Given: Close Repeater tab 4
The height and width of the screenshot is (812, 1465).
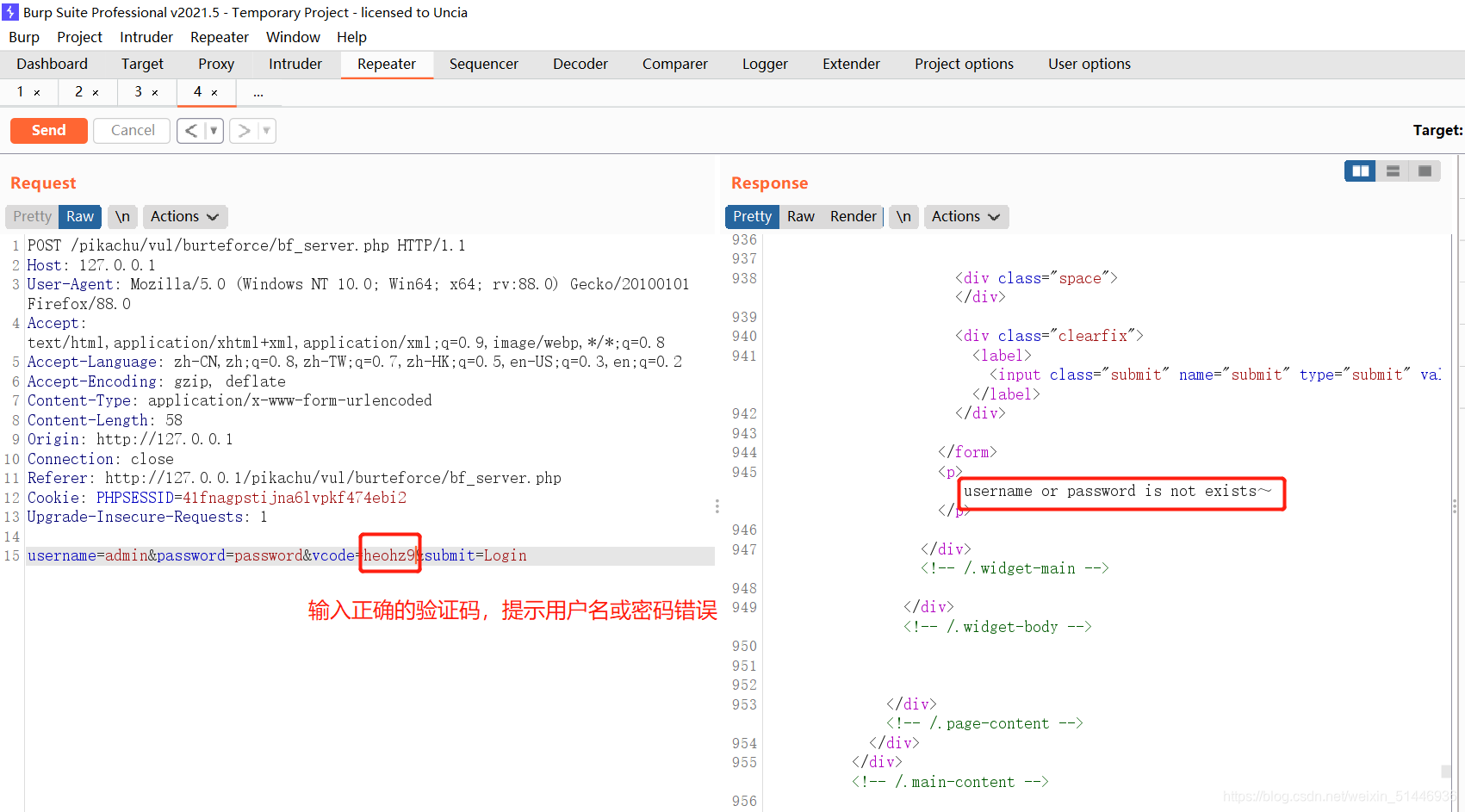Looking at the screenshot, I should point(214,92).
